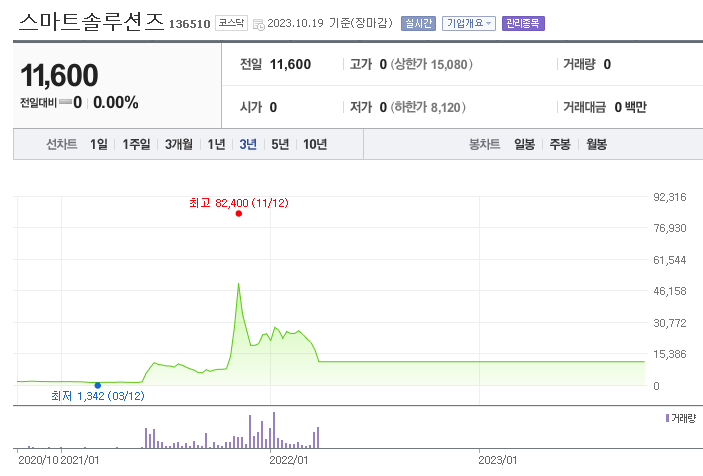Click the 2022/01 x-axis date label
The height and width of the screenshot is (476, 703).
point(289,460)
